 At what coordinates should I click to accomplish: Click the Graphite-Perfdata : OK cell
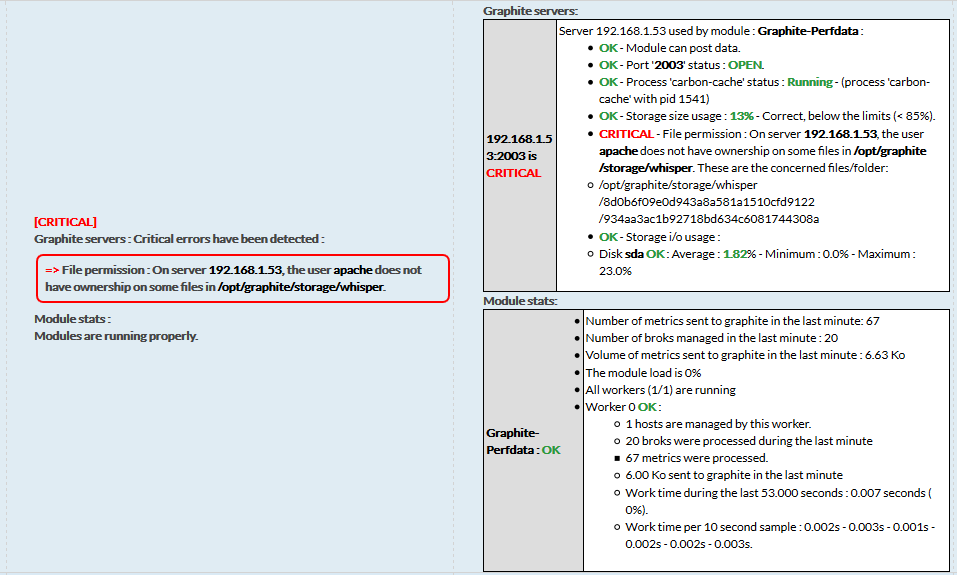pyautogui.click(x=523, y=441)
